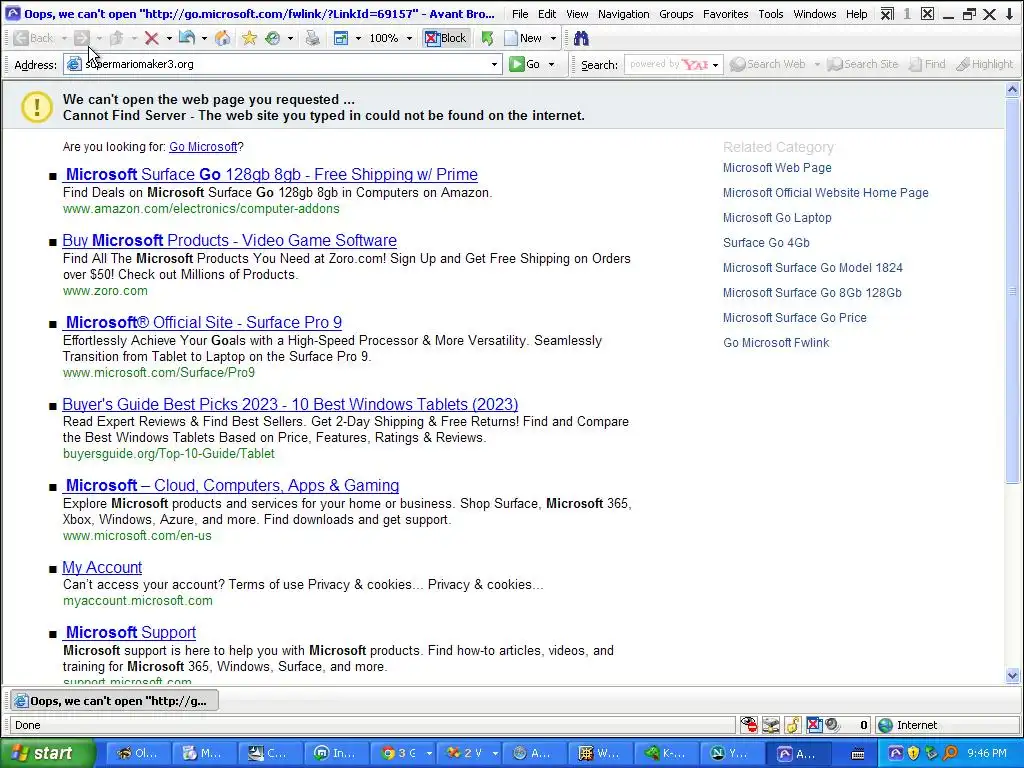Viewport: 1024px width, 768px height.
Task: Open the New button dropdown arrow
Action: click(553, 39)
